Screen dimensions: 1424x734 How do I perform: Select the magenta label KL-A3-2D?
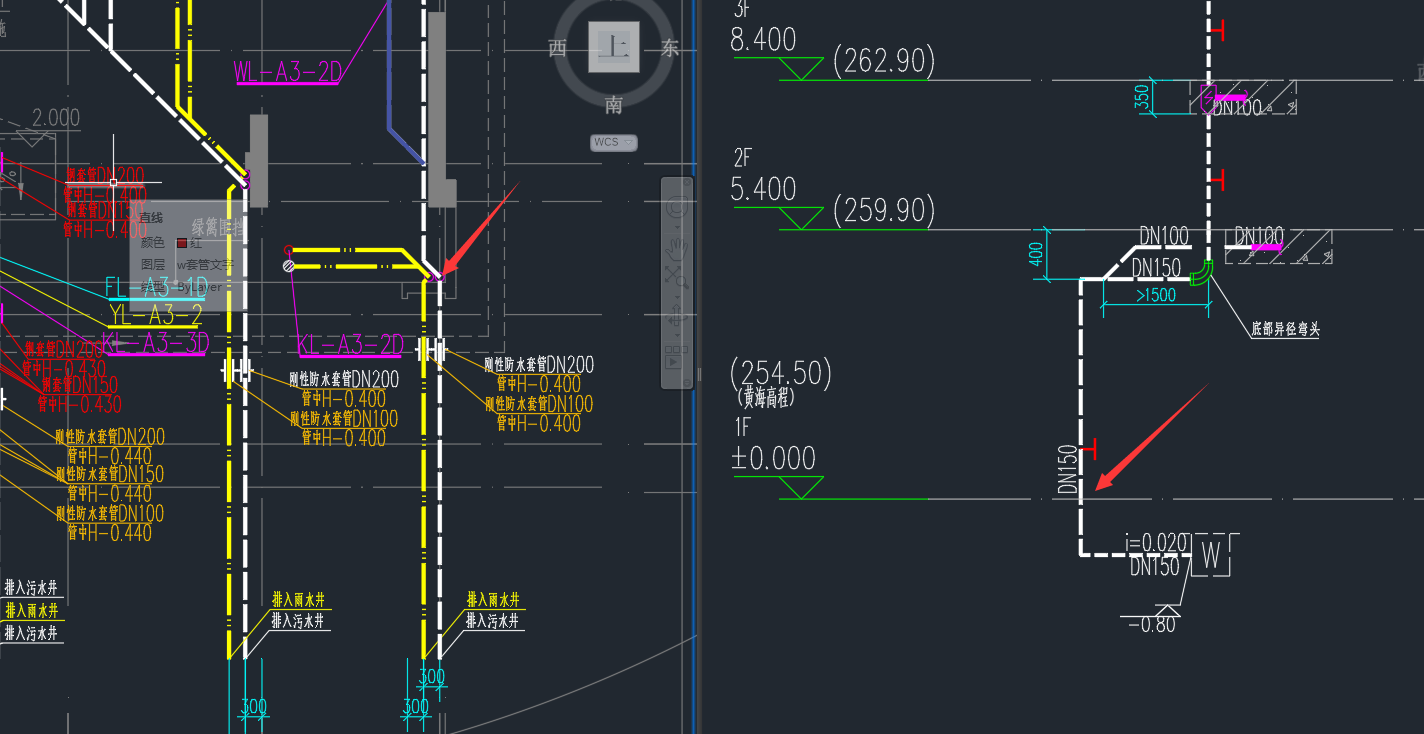350,345
